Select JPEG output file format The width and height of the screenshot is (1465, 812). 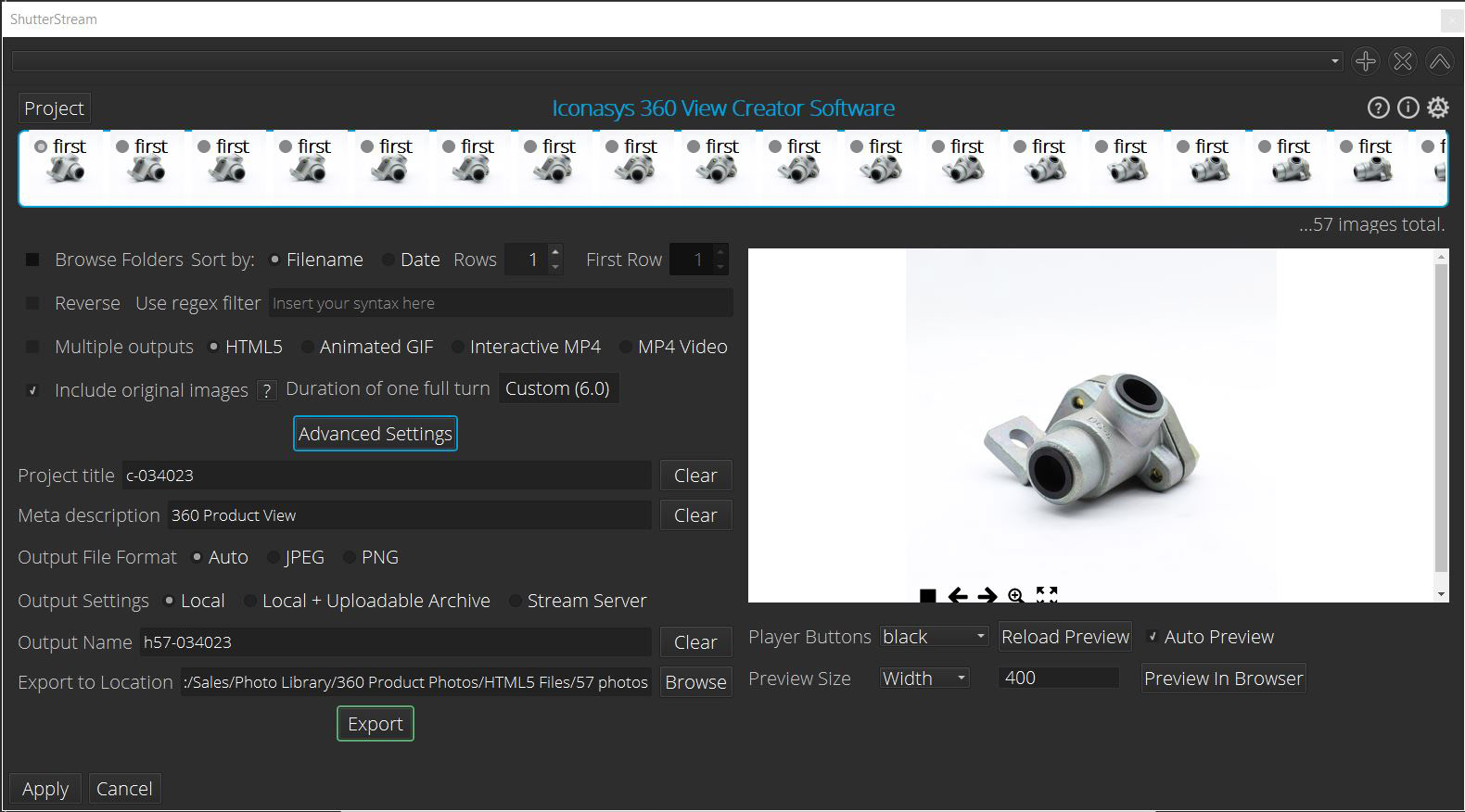[273, 557]
